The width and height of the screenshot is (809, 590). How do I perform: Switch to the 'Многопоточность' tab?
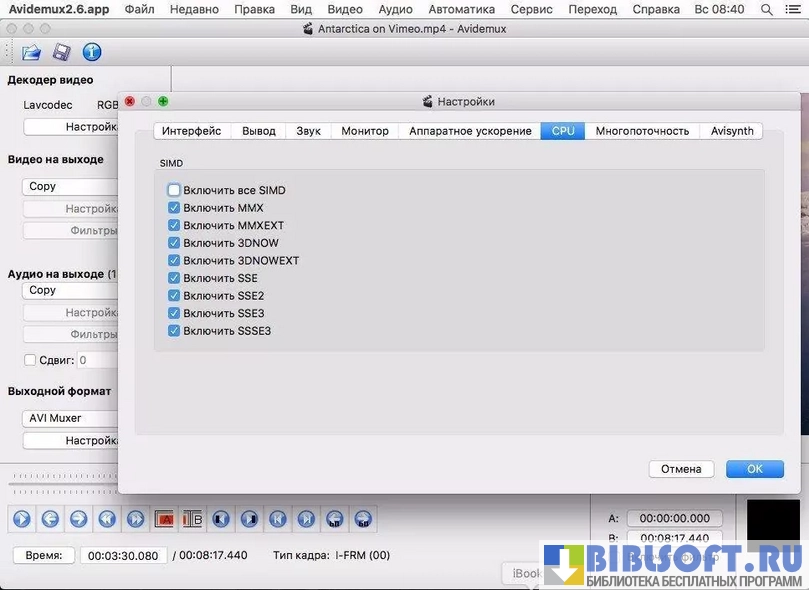click(x=642, y=131)
